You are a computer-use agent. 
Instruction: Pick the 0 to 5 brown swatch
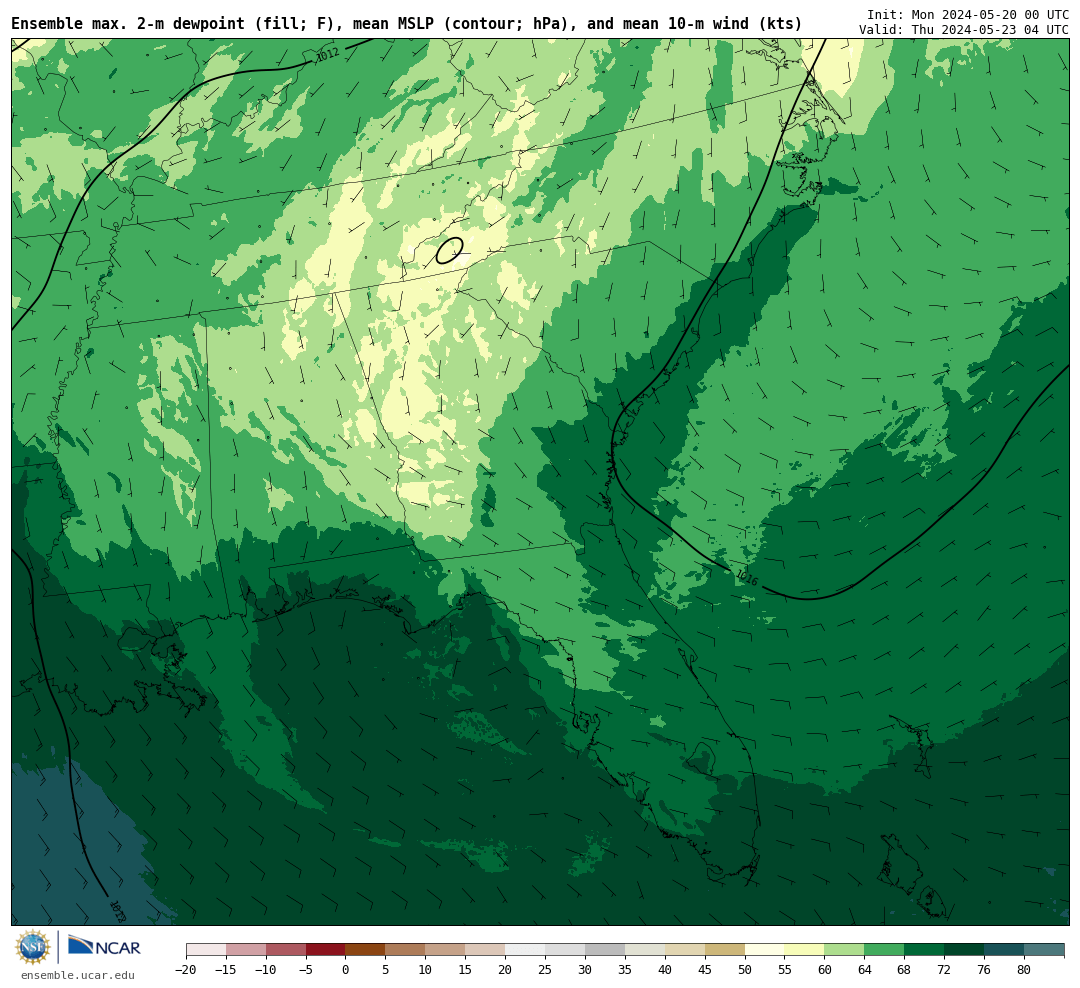(x=366, y=950)
